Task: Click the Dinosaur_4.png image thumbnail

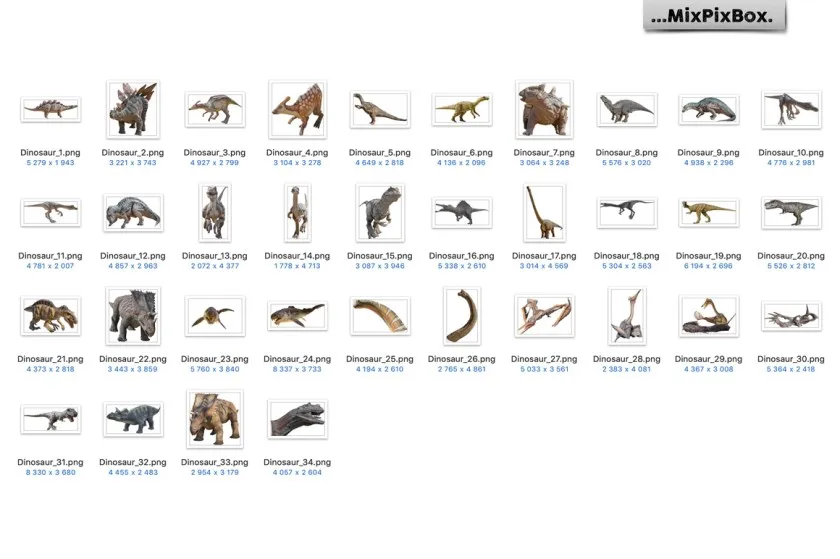Action: [297, 109]
